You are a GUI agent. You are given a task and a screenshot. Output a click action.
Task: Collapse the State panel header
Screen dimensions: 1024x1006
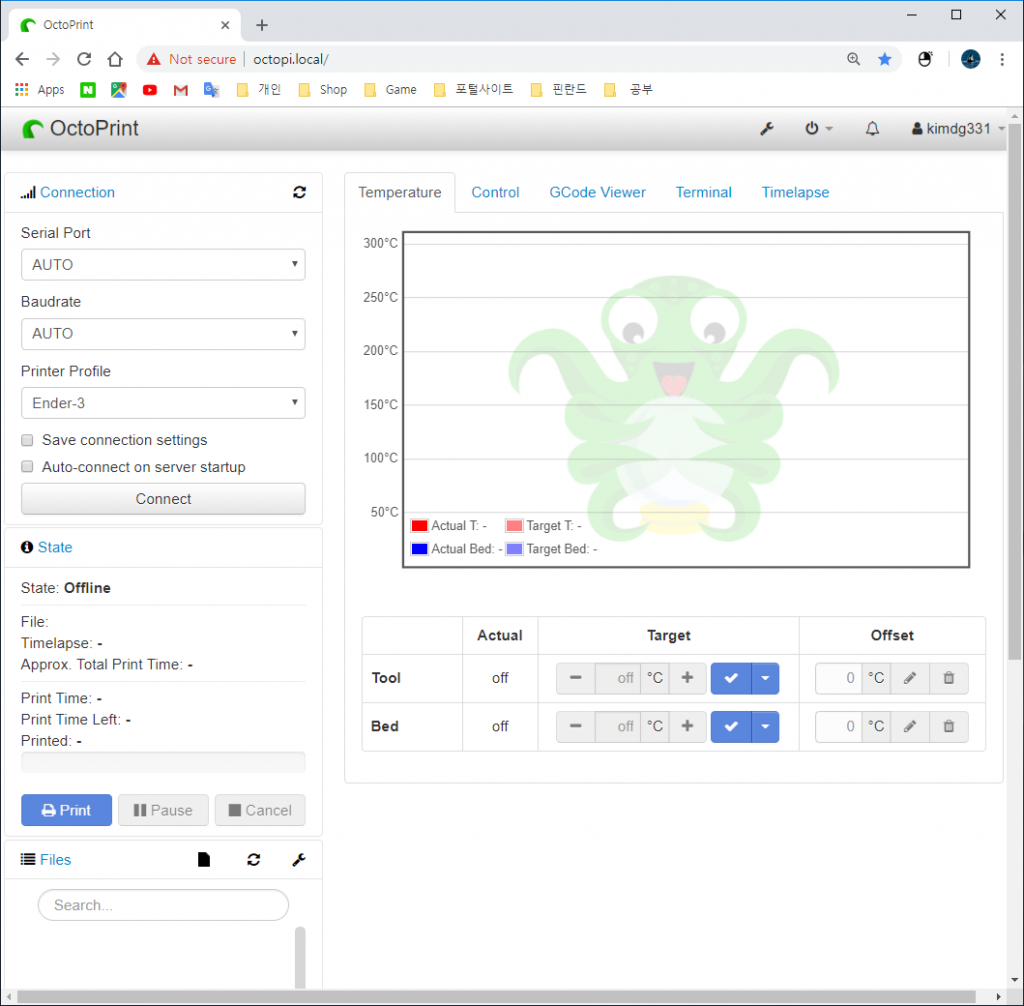pyautogui.click(x=55, y=547)
